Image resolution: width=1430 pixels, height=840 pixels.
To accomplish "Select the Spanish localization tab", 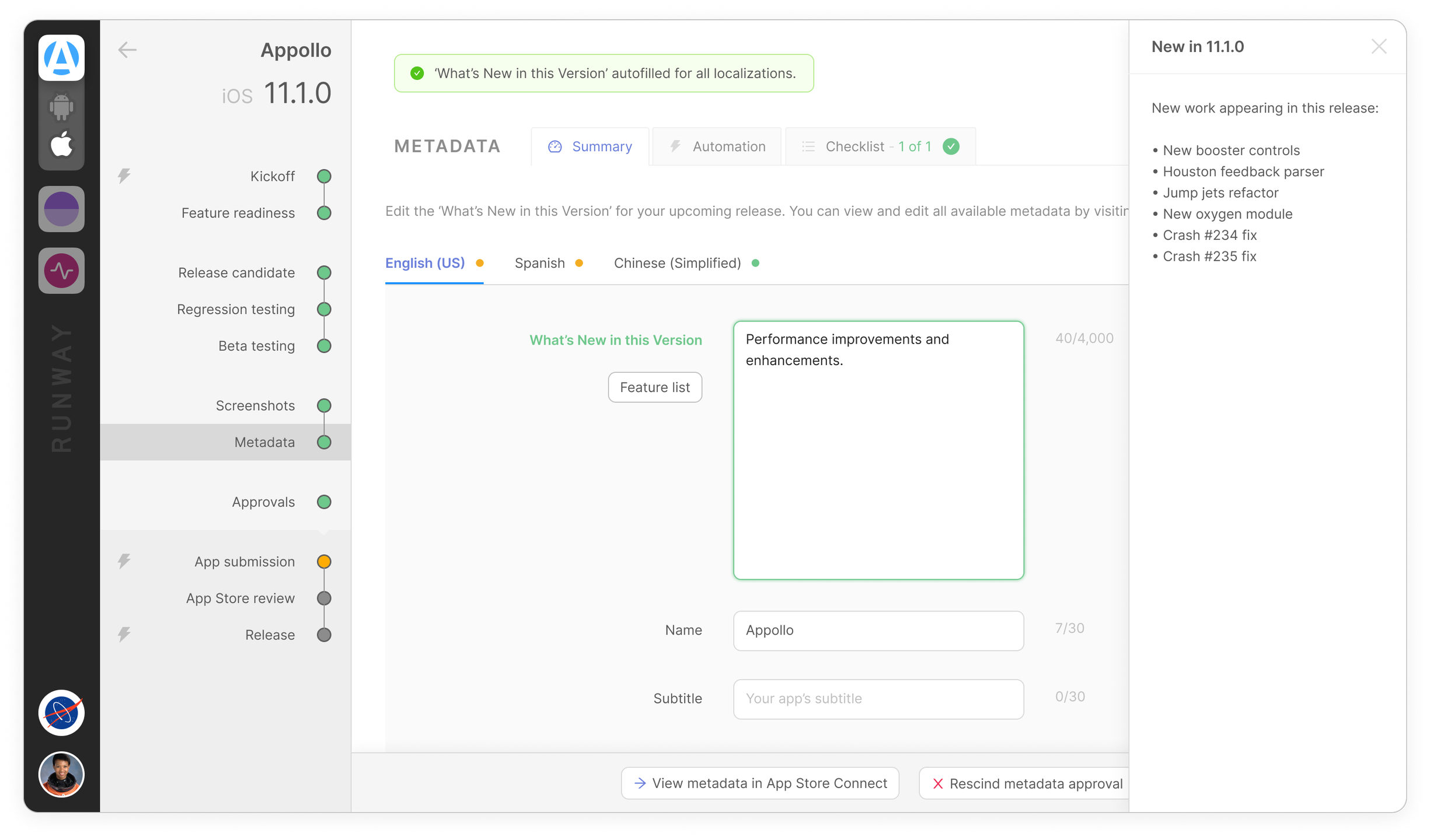I will coord(540,263).
